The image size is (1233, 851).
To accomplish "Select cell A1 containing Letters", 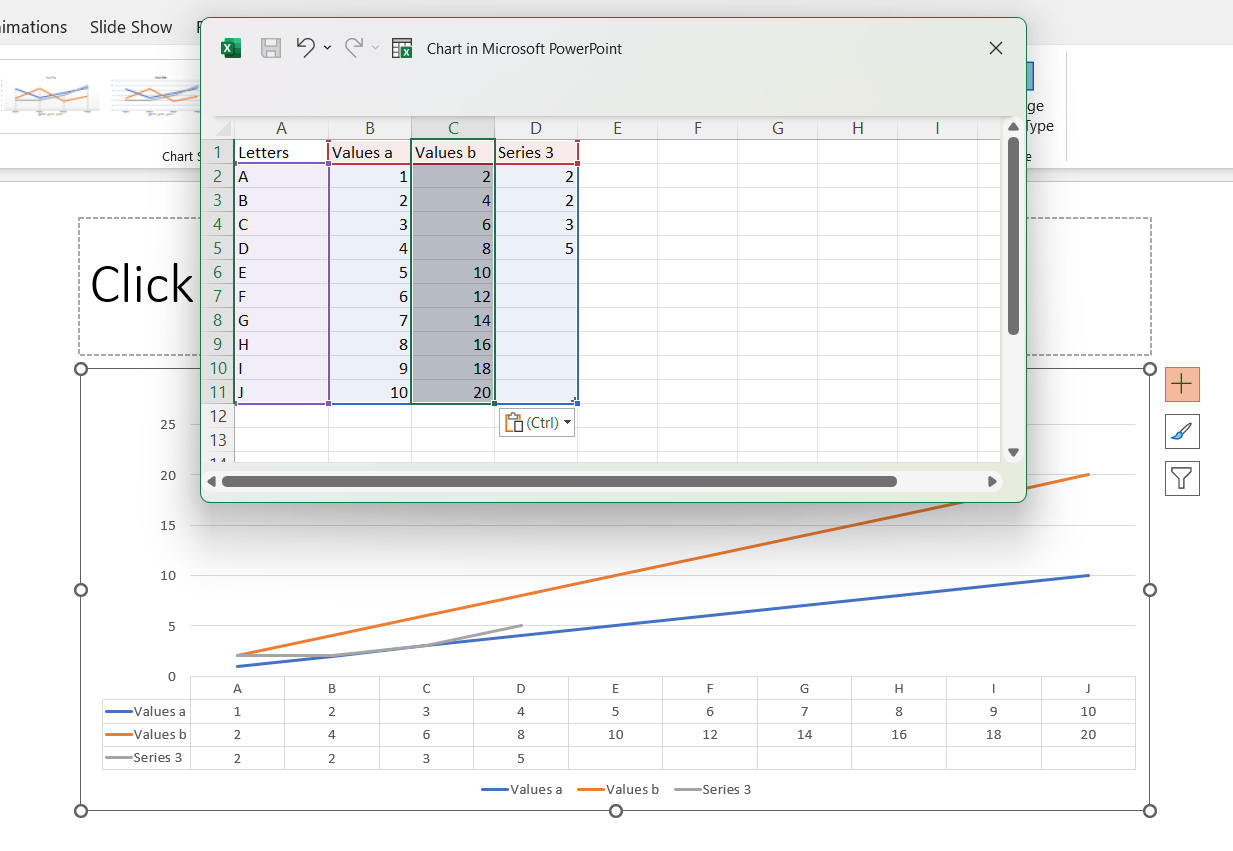I will (281, 153).
